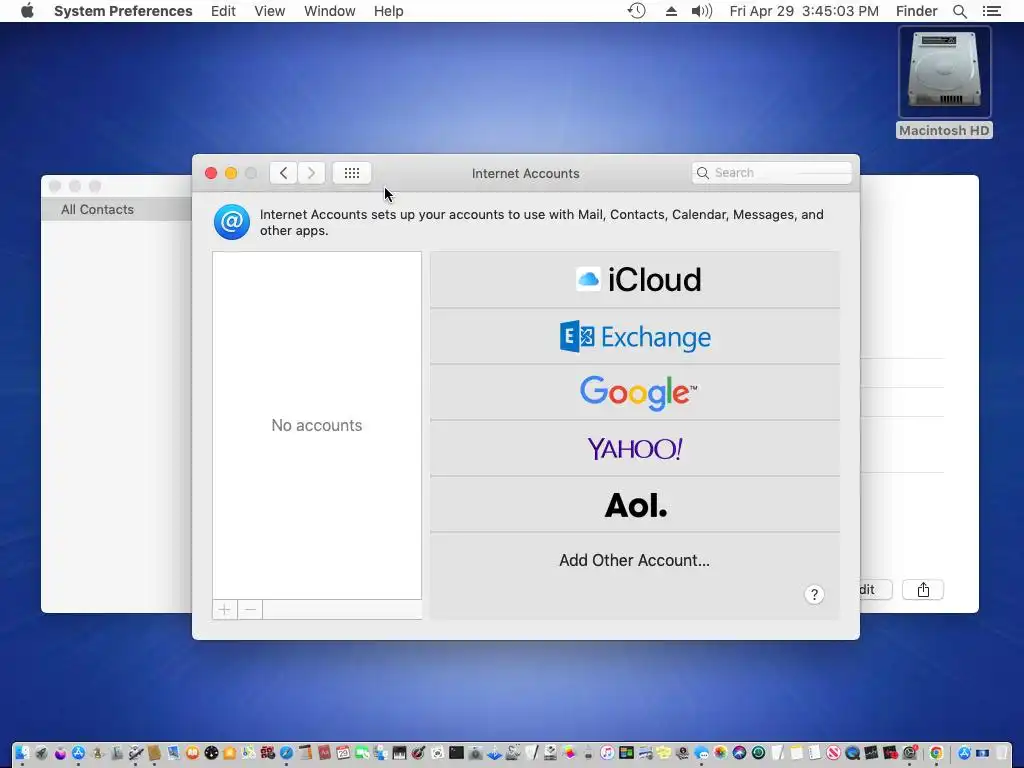Add an iCloud account
Viewport: 1024px width, 768px height.
point(635,280)
